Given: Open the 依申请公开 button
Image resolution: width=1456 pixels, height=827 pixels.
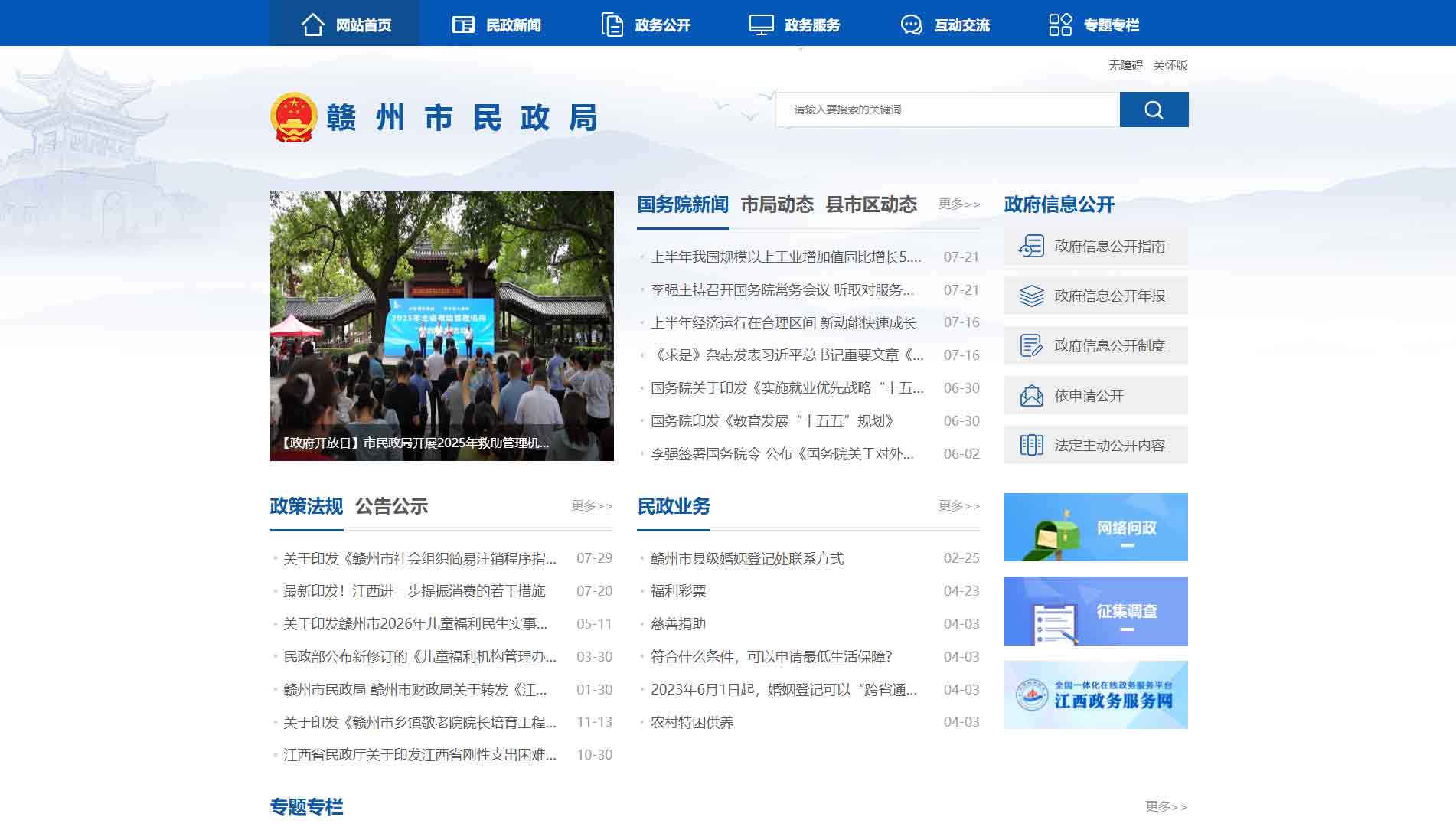Looking at the screenshot, I should pyautogui.click(x=1095, y=395).
